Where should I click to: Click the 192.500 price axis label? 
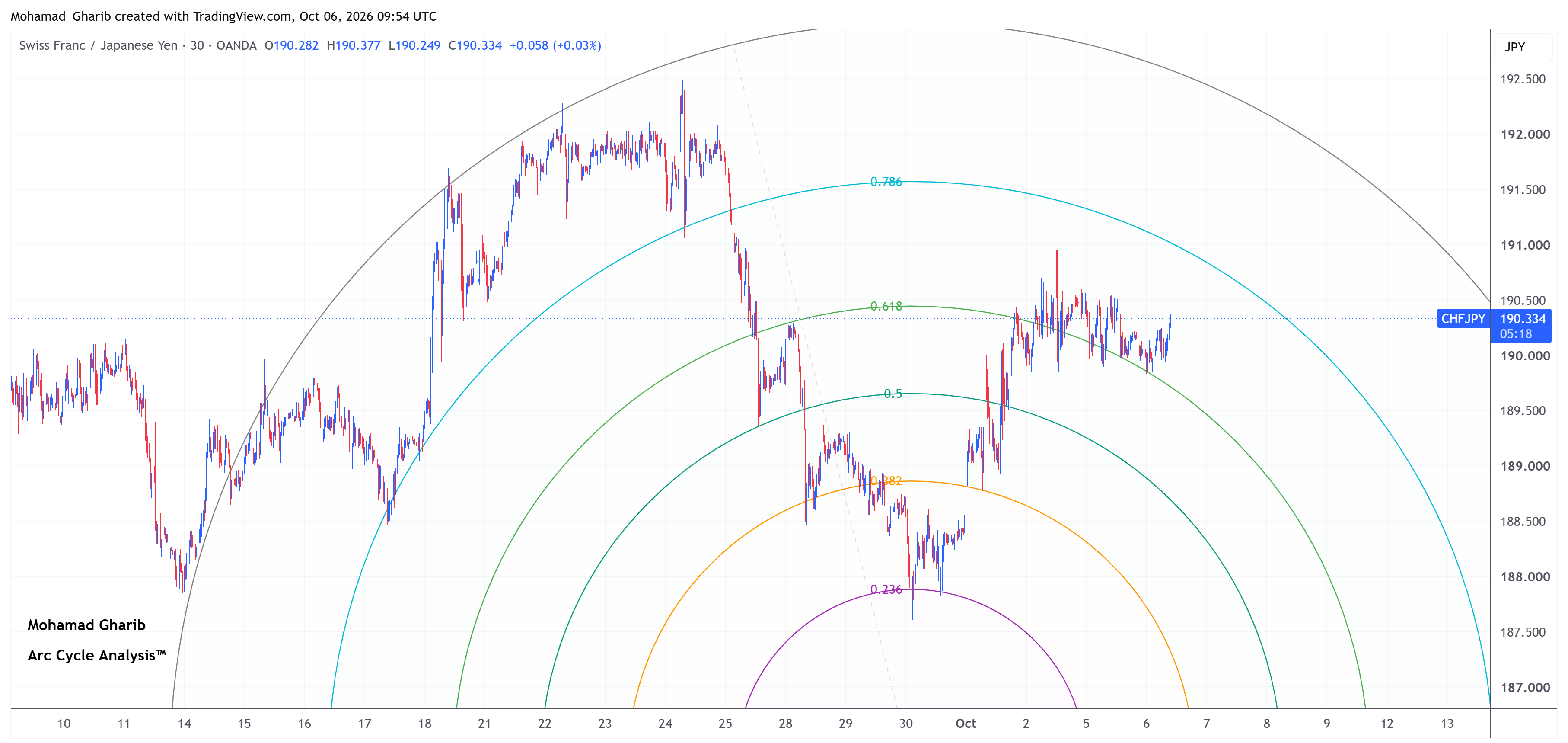click(1522, 79)
